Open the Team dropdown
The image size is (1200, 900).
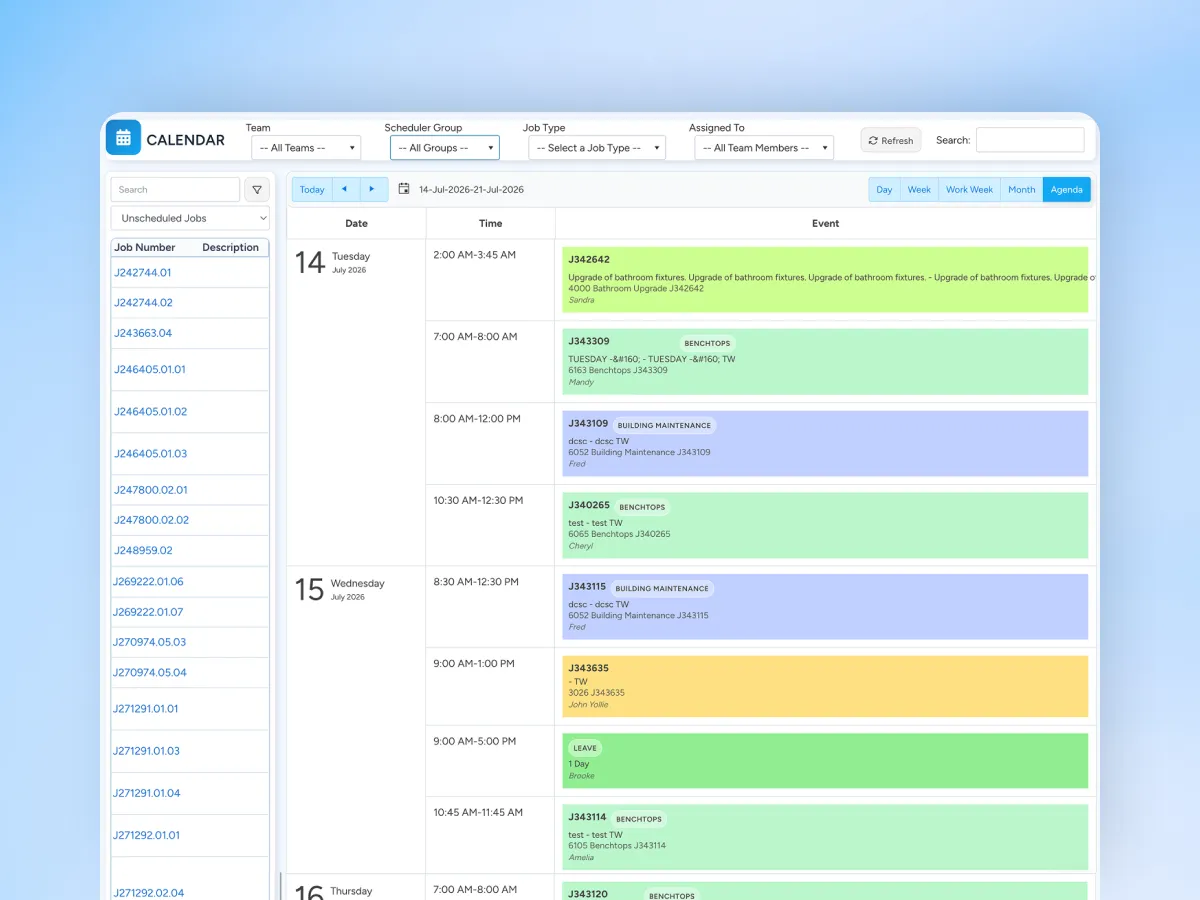tap(305, 148)
